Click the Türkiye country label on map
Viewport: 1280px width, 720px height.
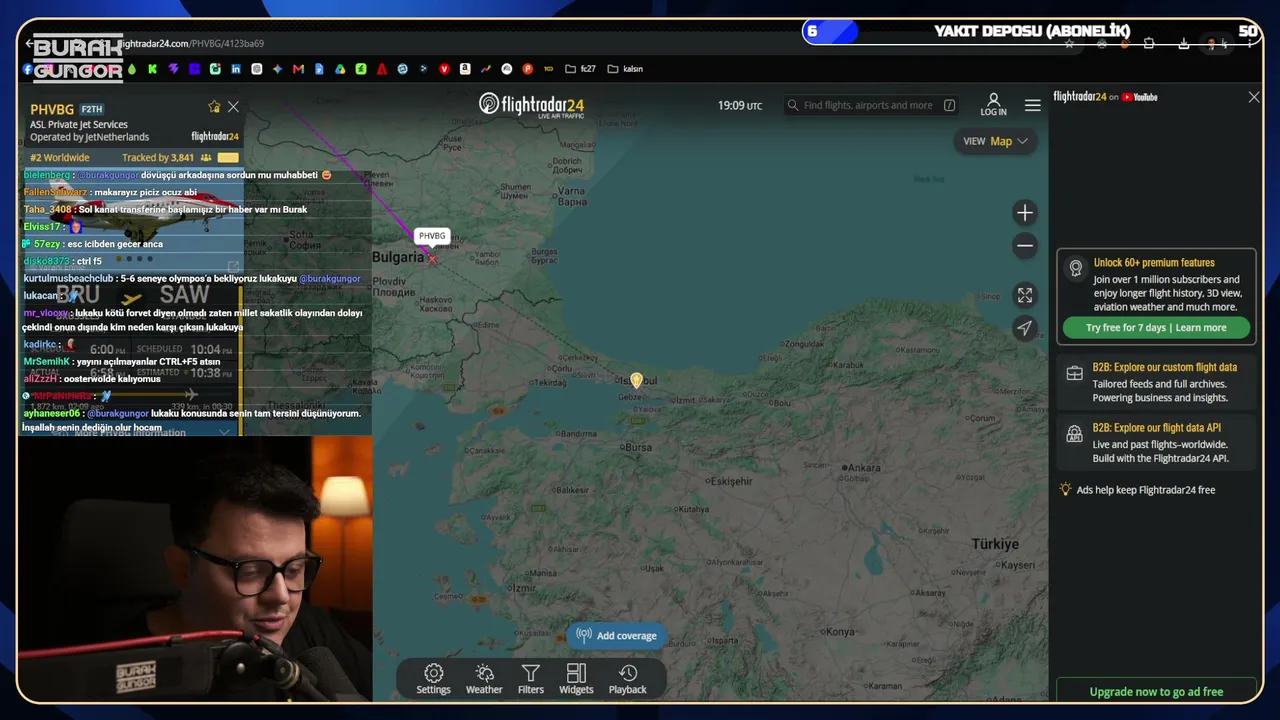point(995,544)
